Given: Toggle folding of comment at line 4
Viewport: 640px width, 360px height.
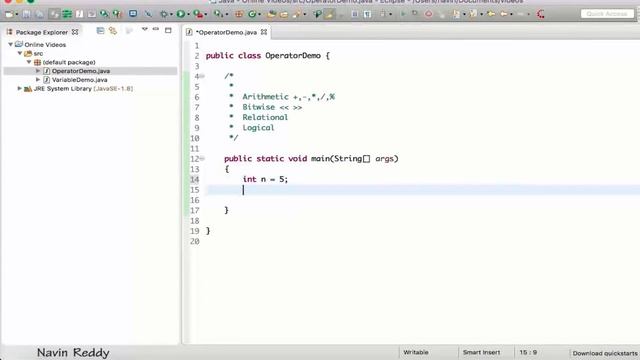Looking at the screenshot, I should click(x=202, y=76).
